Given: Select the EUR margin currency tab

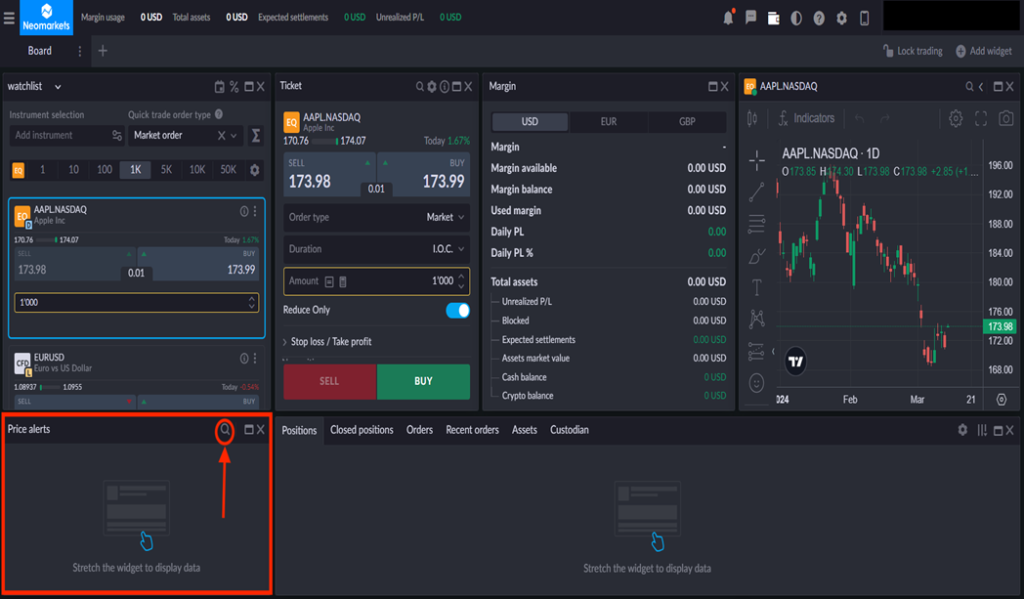Looking at the screenshot, I should tap(608, 122).
